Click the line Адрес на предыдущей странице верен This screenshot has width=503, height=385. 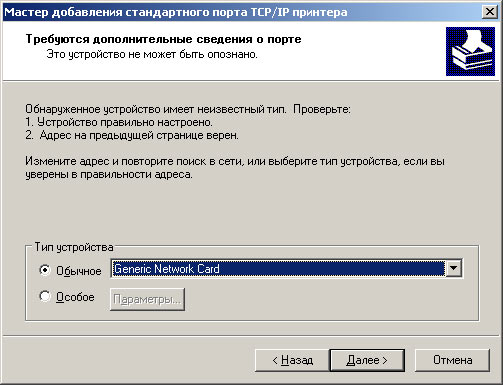(132, 135)
